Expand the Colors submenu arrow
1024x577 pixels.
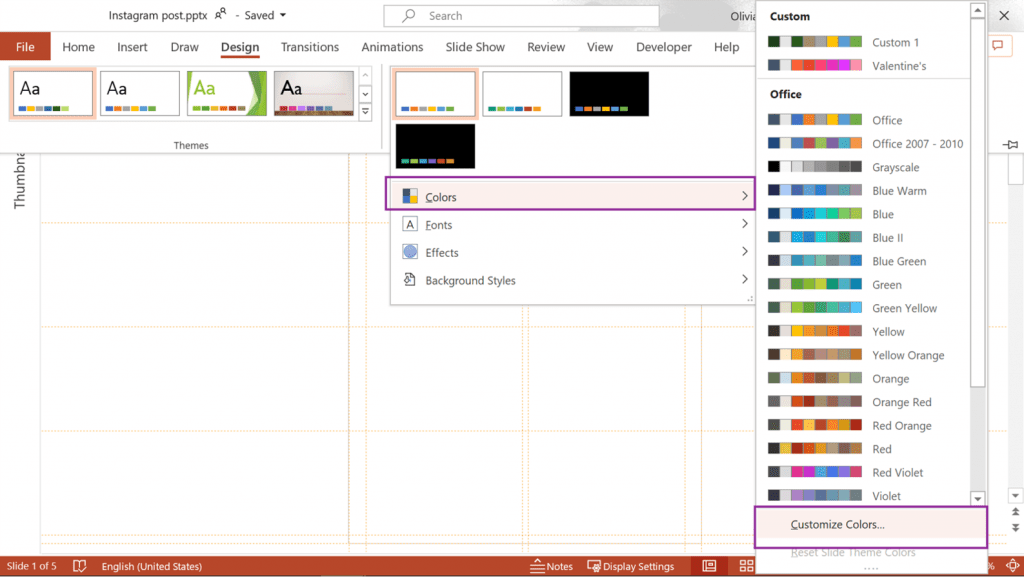tap(745, 195)
